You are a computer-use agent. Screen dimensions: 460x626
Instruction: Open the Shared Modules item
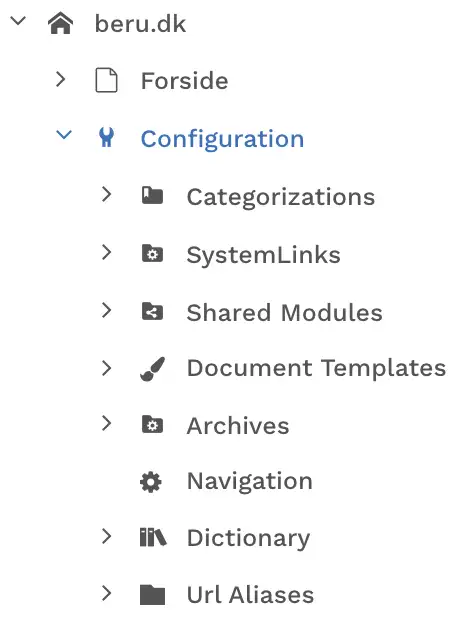(x=284, y=312)
